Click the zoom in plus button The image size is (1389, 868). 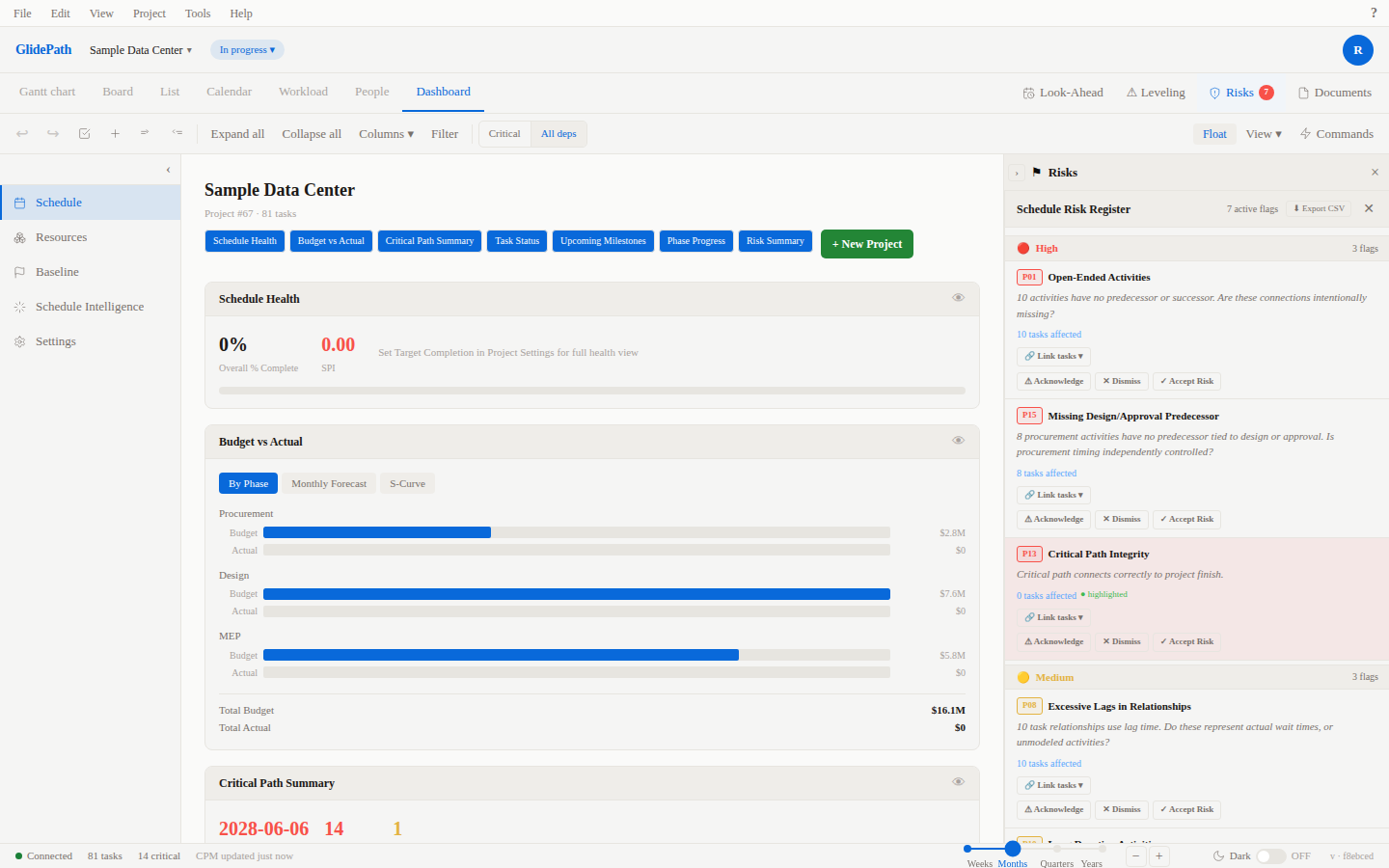pos(1159,856)
